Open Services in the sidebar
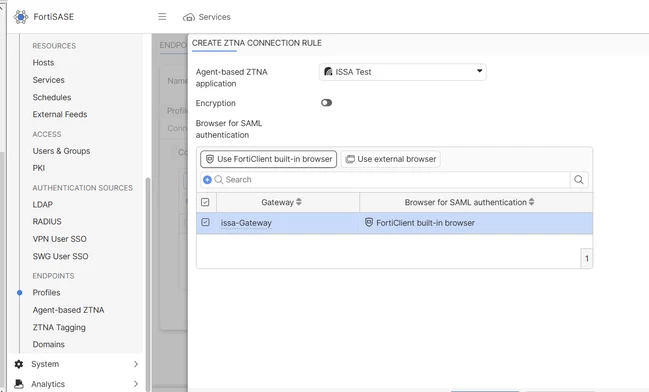 pyautogui.click(x=48, y=80)
